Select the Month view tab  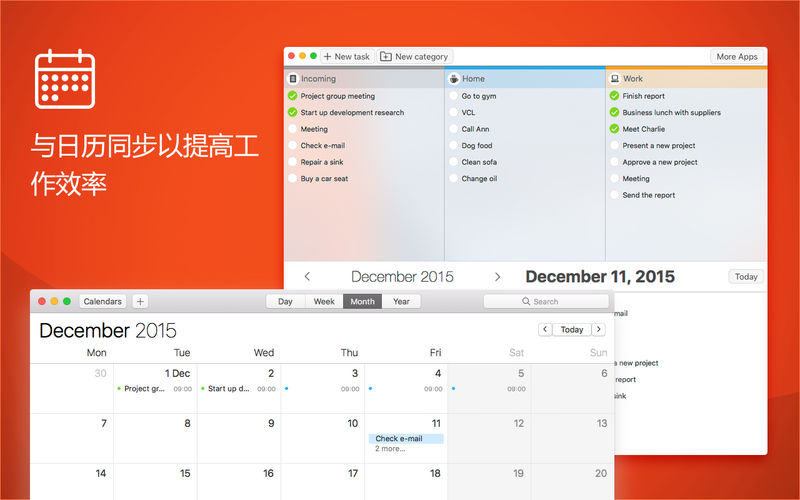click(x=362, y=302)
